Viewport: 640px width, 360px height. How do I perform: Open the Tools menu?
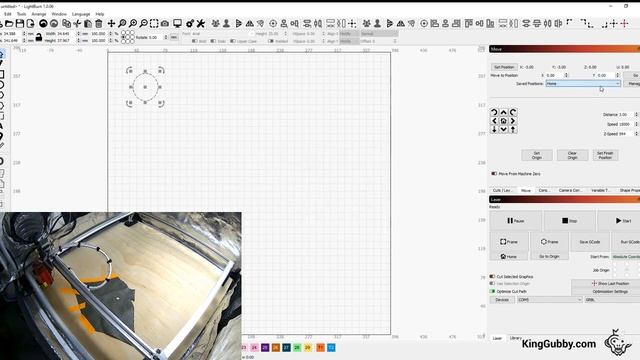tap(21, 14)
